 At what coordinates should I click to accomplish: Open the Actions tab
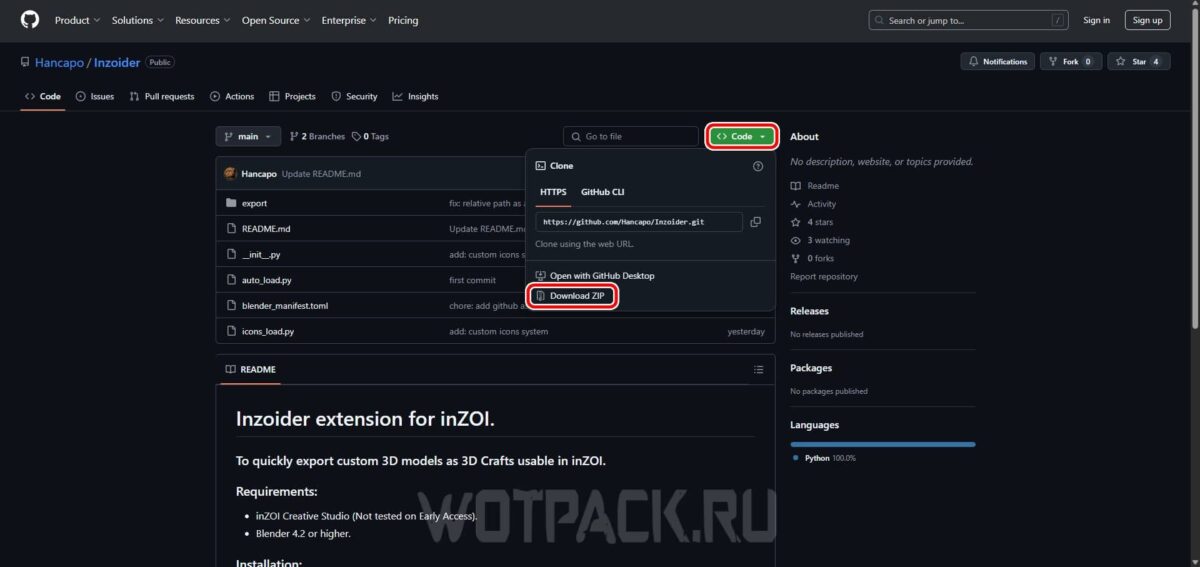coord(232,96)
